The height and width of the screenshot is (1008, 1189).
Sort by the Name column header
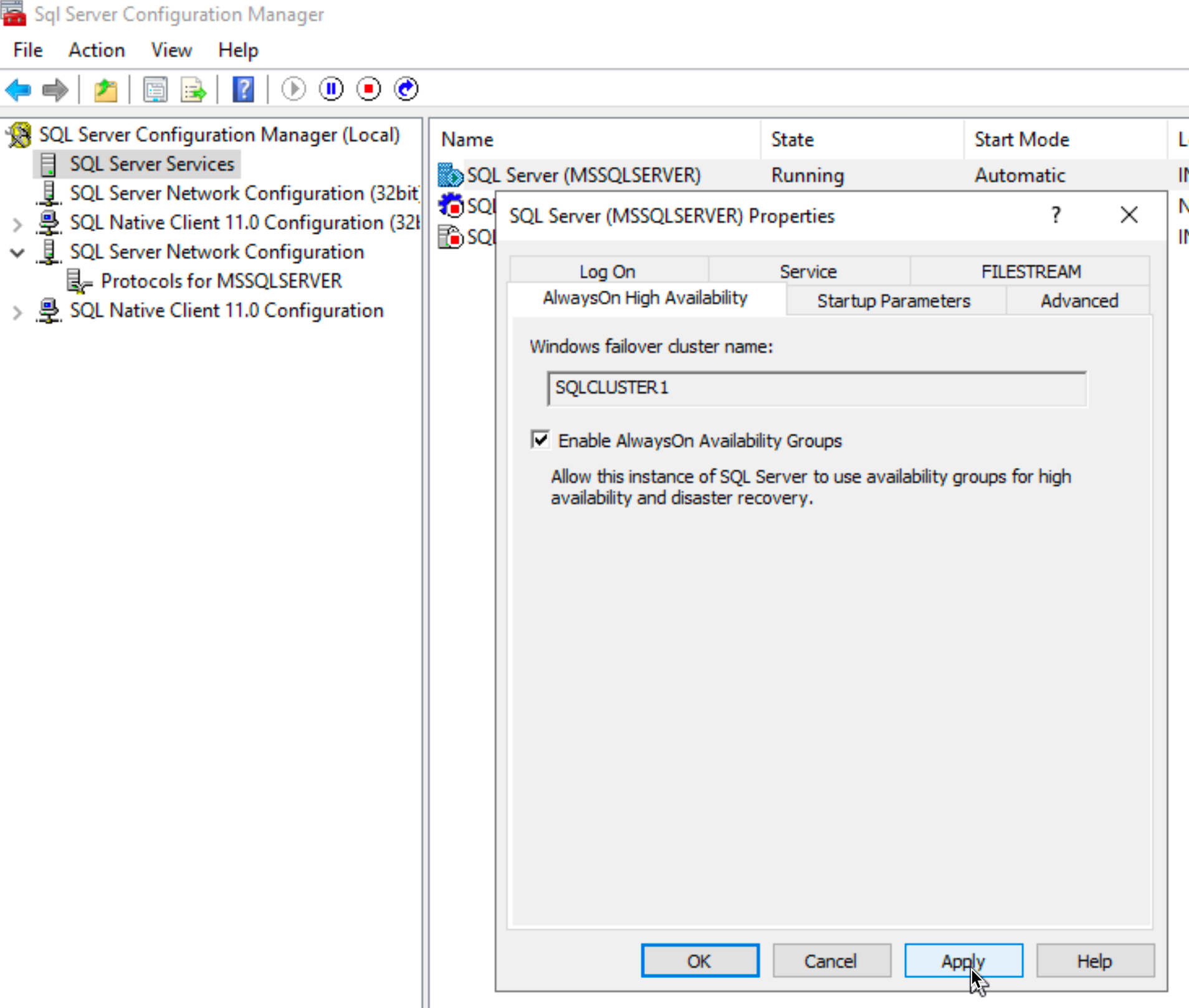point(596,140)
